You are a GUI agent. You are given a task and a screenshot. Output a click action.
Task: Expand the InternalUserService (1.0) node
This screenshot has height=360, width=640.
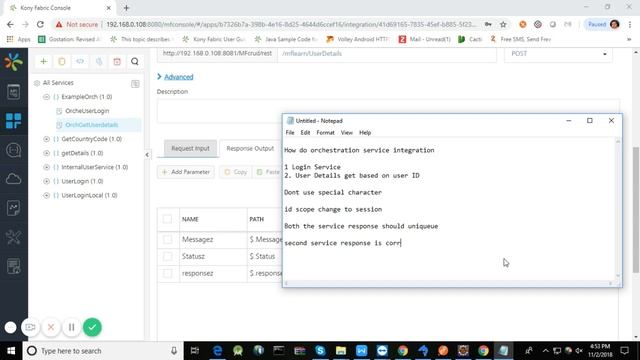pos(46,167)
